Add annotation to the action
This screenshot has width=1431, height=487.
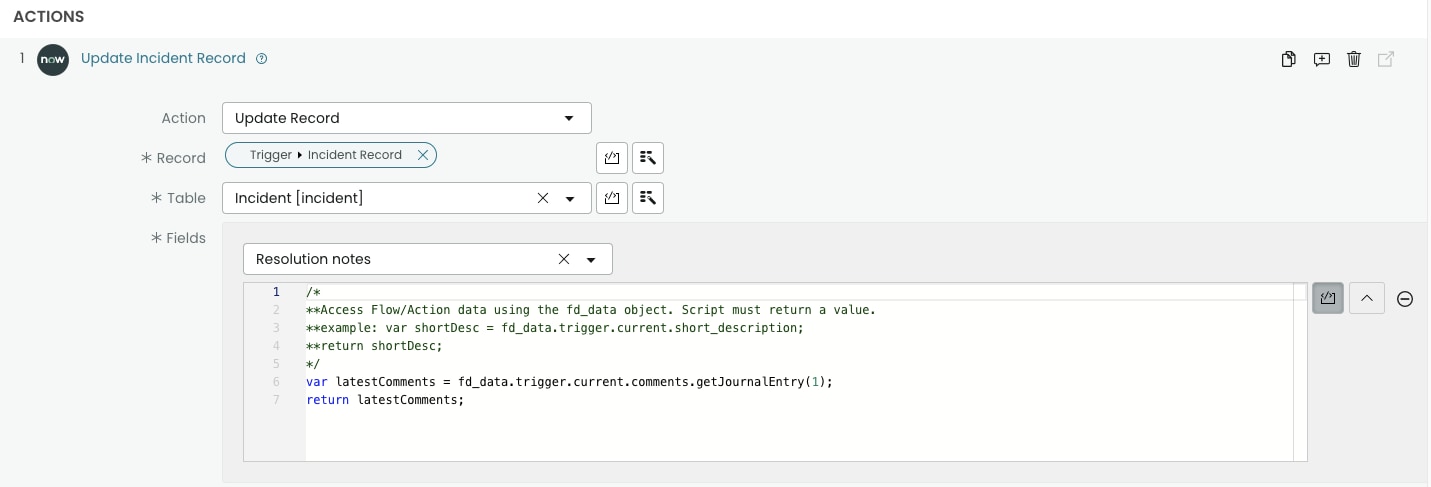point(1322,59)
